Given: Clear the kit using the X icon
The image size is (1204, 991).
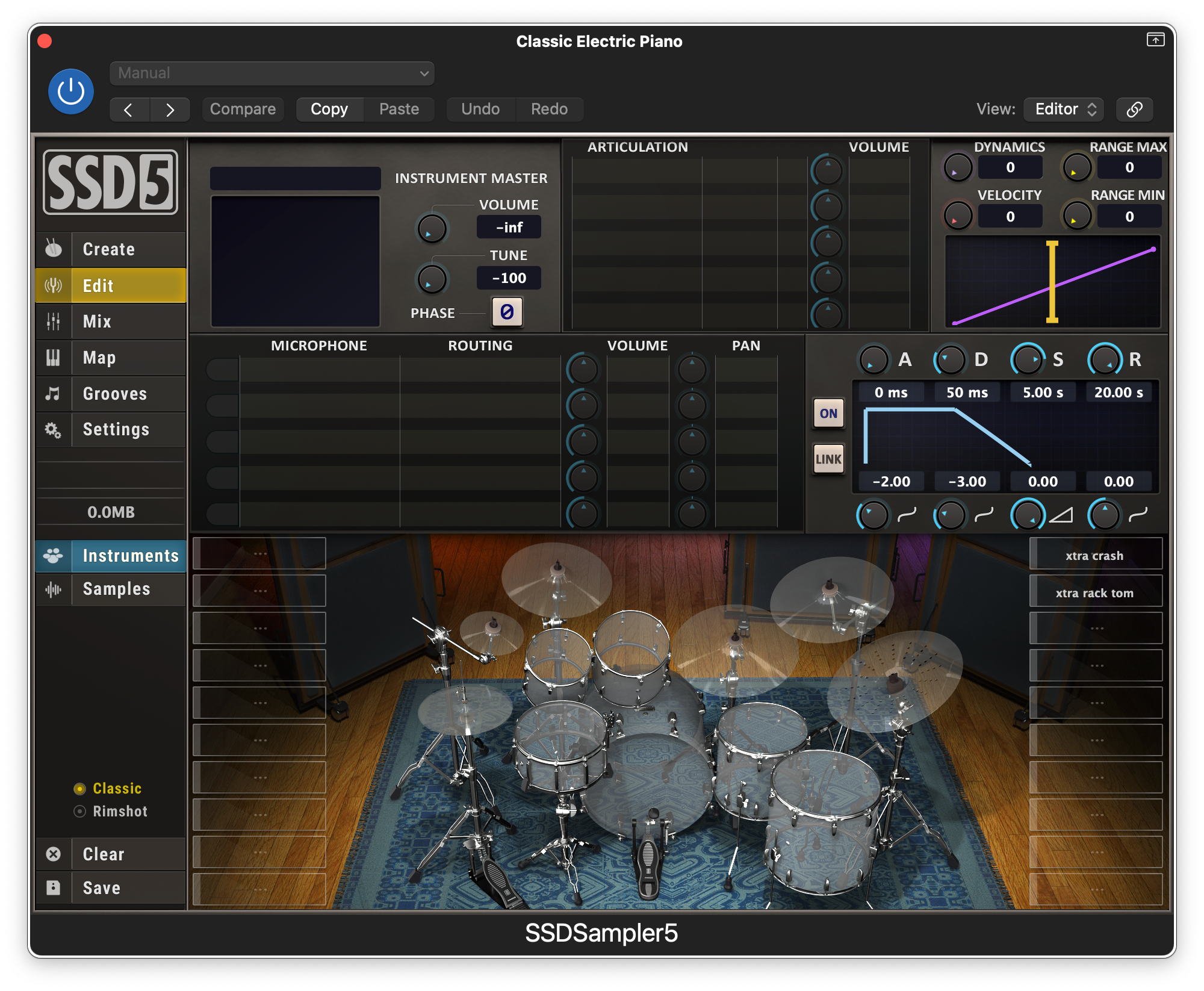Looking at the screenshot, I should pyautogui.click(x=53, y=854).
